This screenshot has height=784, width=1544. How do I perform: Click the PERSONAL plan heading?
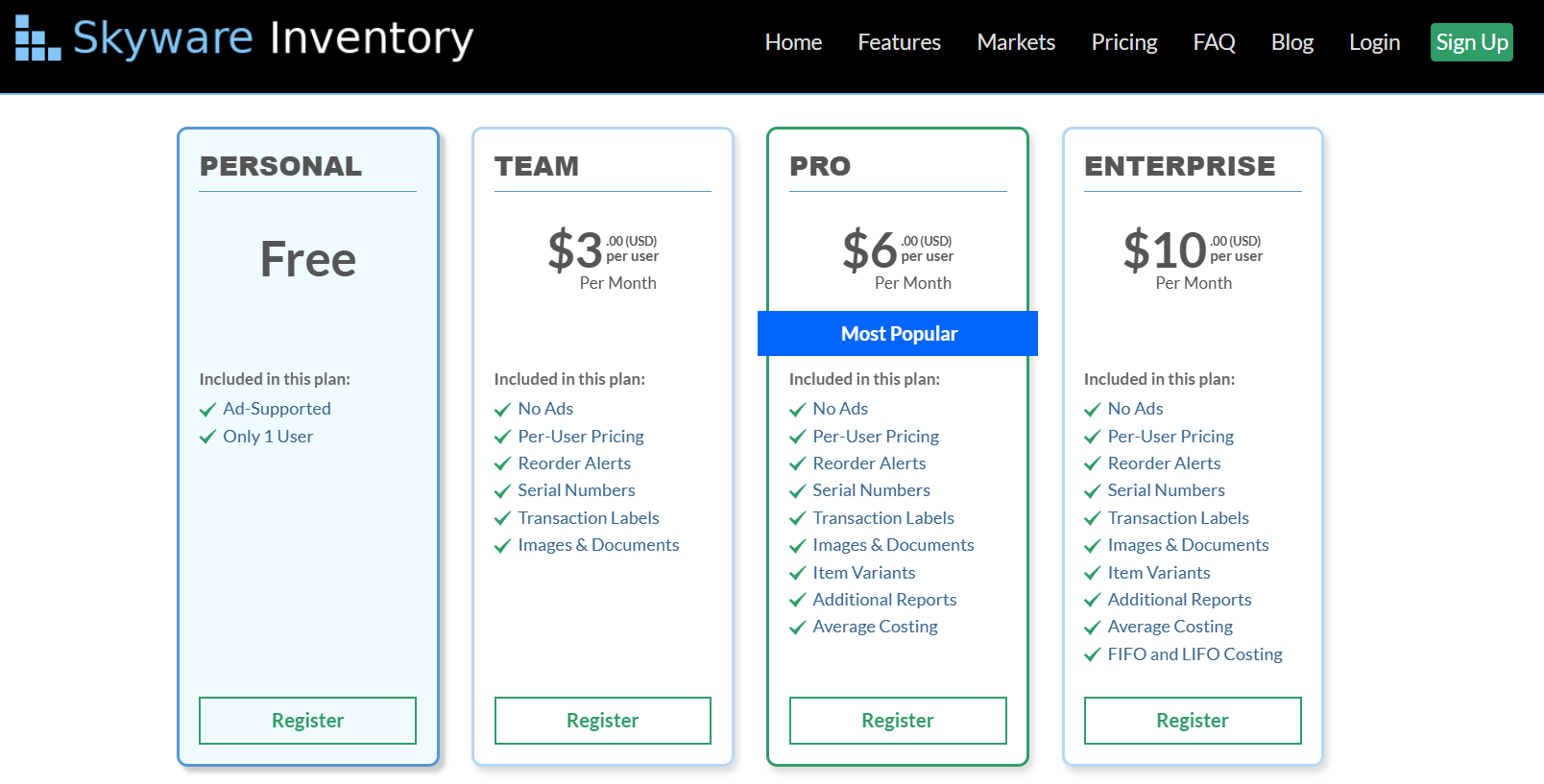[280, 166]
